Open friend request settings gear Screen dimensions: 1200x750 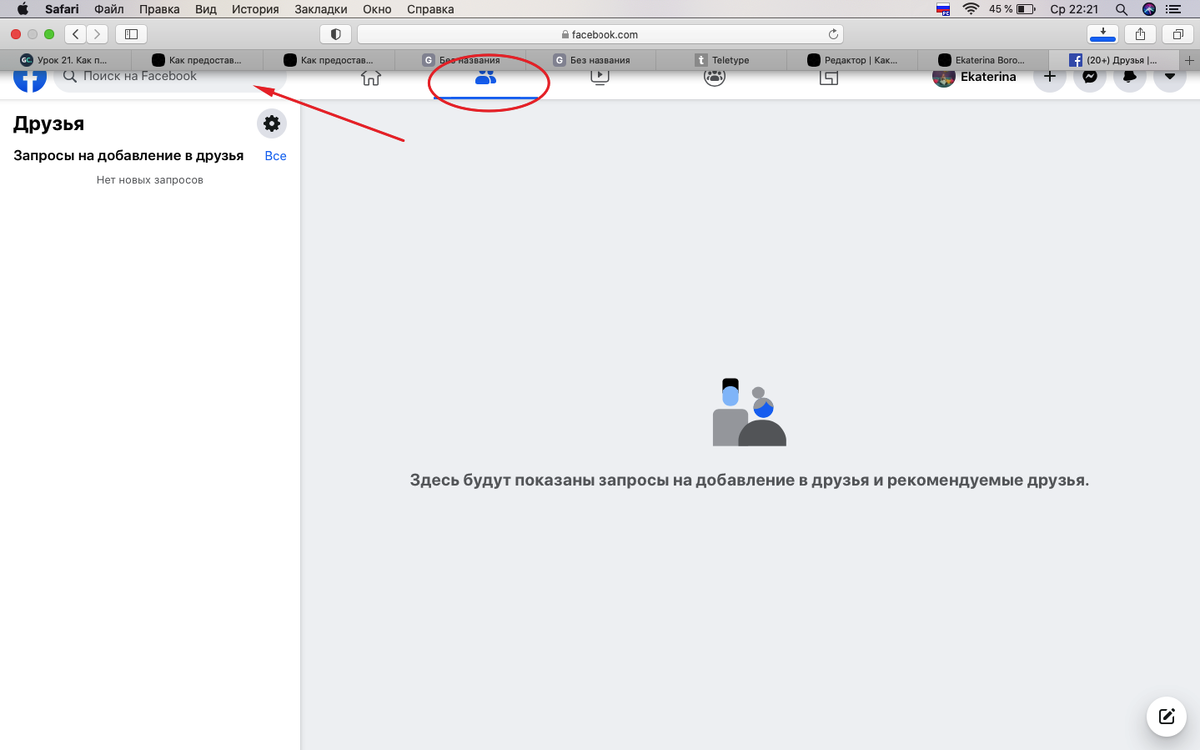271,124
